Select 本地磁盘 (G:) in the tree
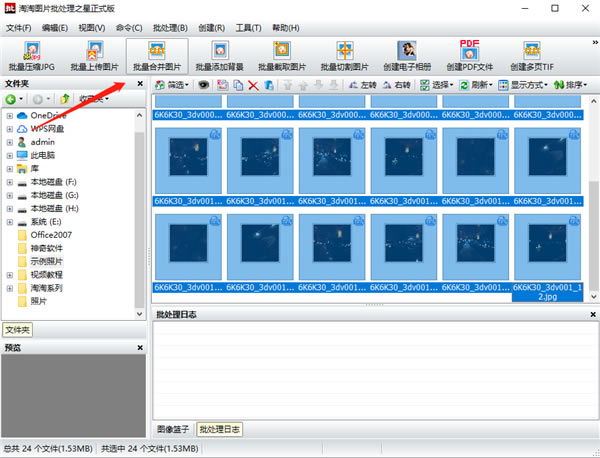This screenshot has height=458, width=600. click(54, 195)
